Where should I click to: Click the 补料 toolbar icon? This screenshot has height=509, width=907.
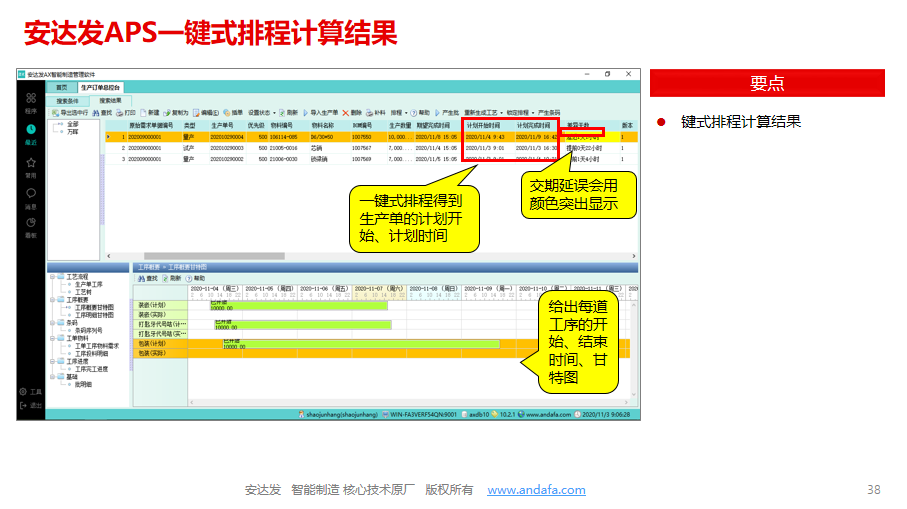coord(369,113)
